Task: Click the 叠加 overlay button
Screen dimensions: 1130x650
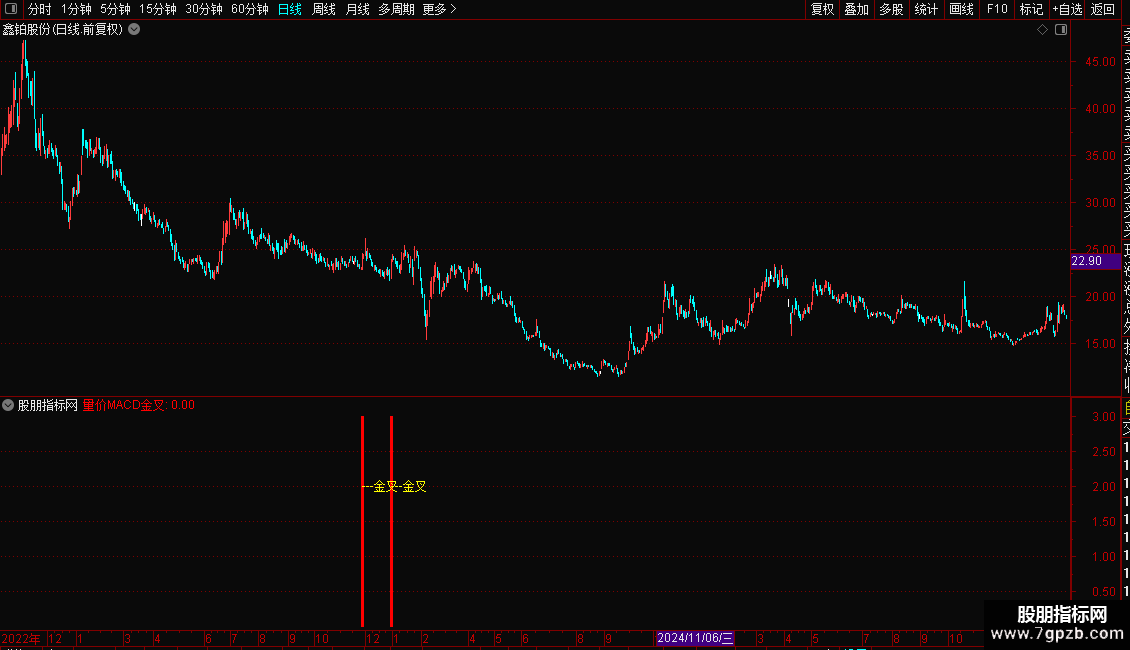Action: [x=857, y=9]
